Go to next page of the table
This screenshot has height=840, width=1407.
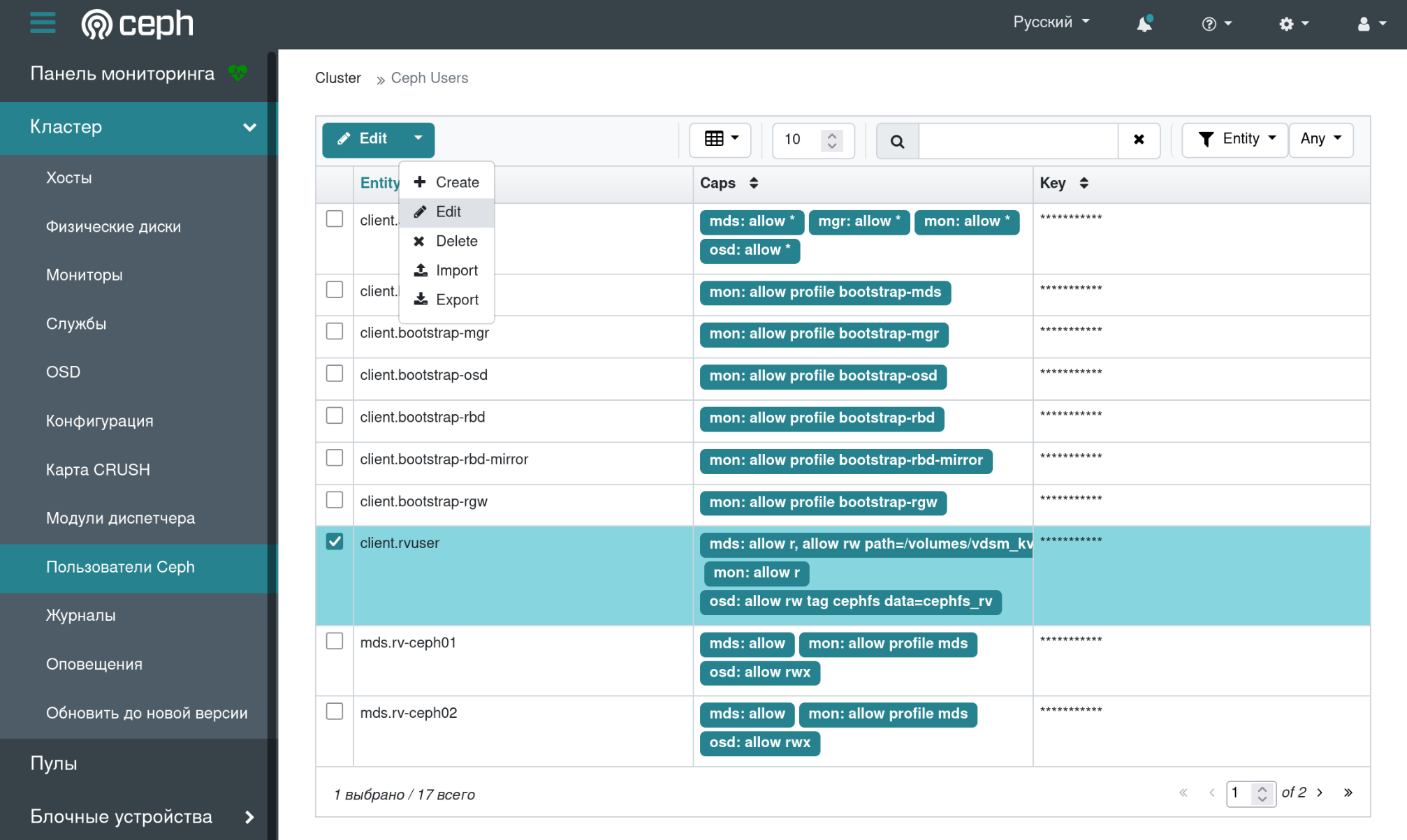click(1320, 793)
